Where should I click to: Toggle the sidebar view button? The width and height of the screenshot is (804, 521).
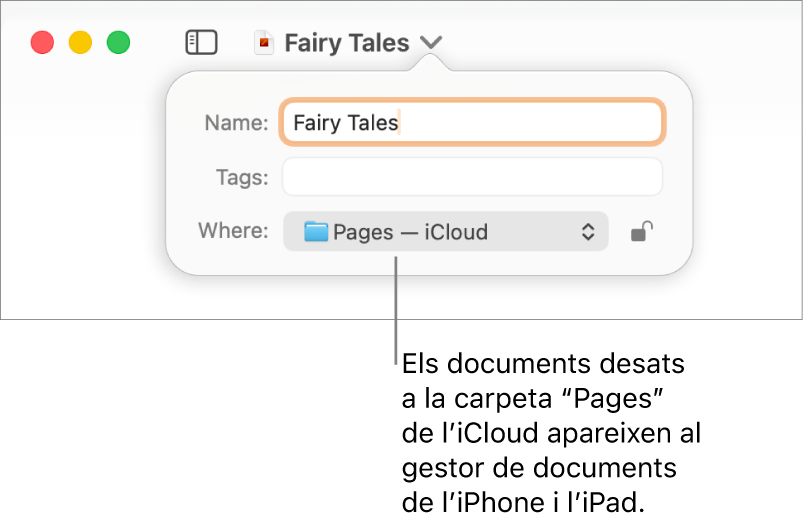point(201,42)
